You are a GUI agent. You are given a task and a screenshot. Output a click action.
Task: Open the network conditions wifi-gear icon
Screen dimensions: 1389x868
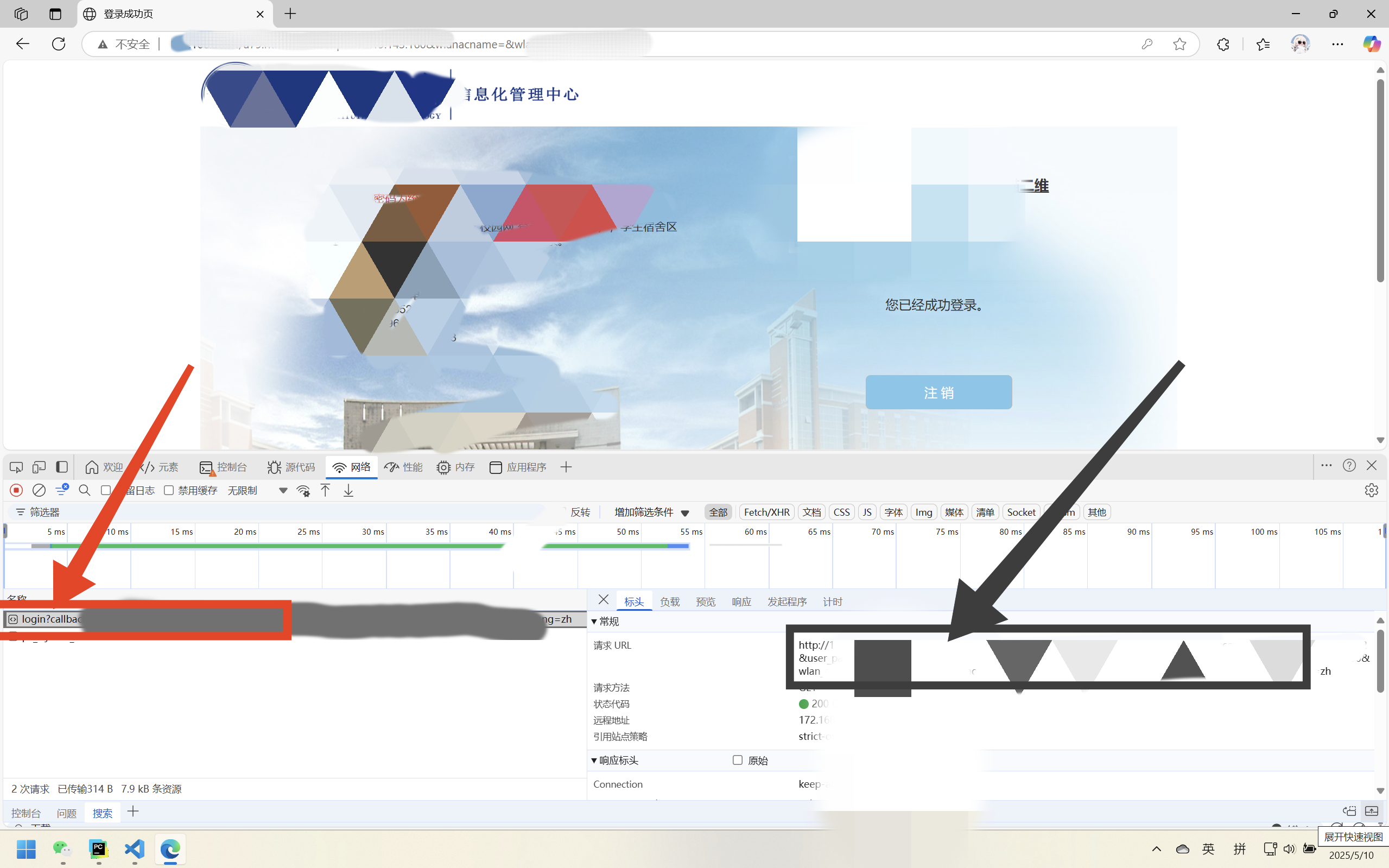303,491
